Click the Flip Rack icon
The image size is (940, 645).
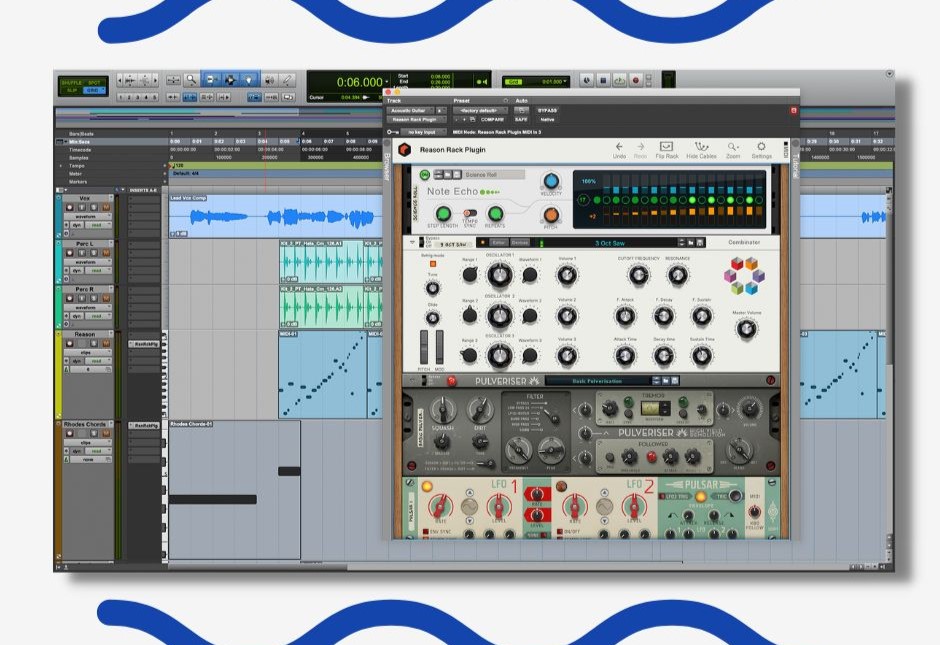tap(666, 149)
